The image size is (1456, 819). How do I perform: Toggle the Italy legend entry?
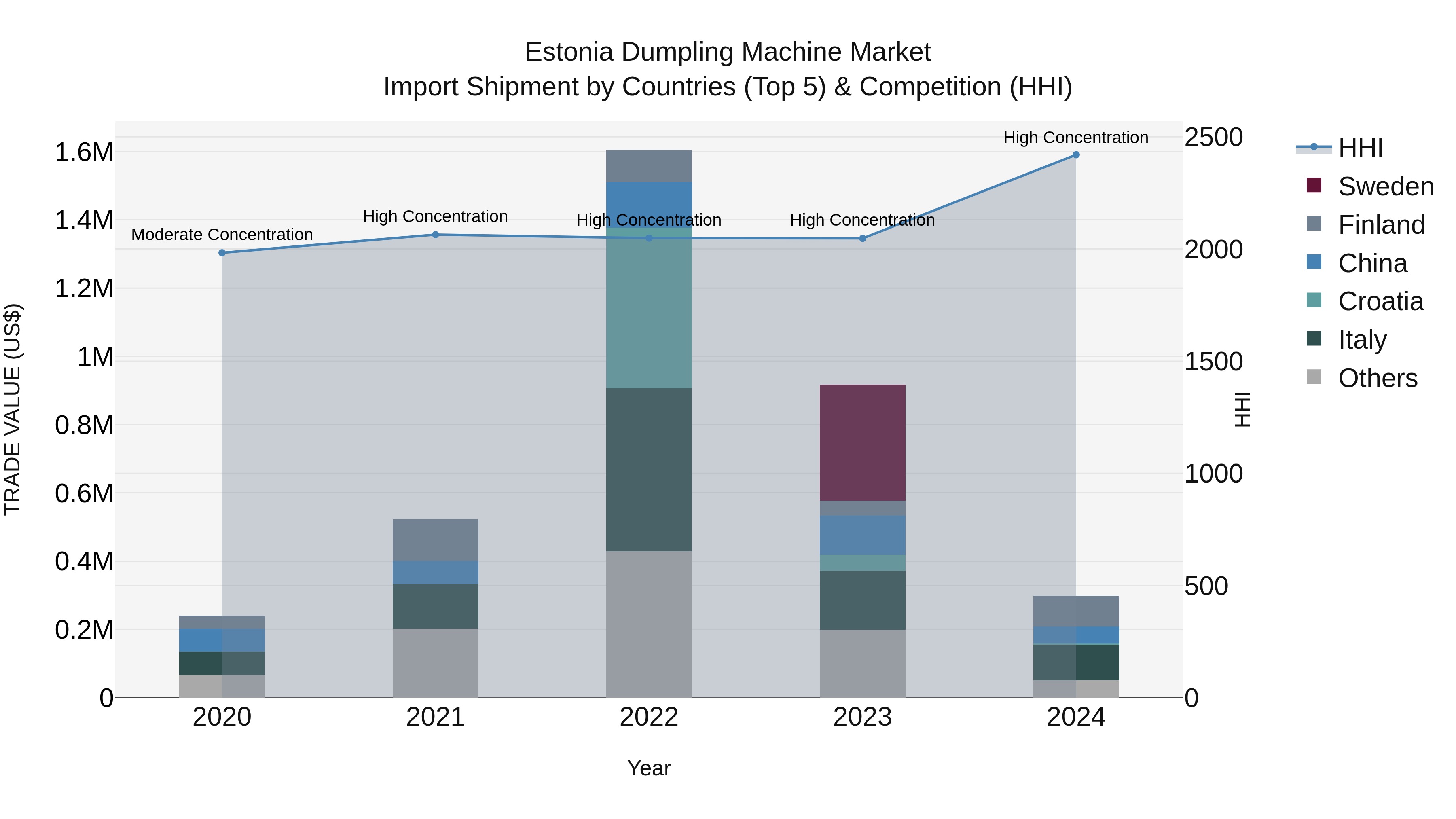tap(1346, 339)
